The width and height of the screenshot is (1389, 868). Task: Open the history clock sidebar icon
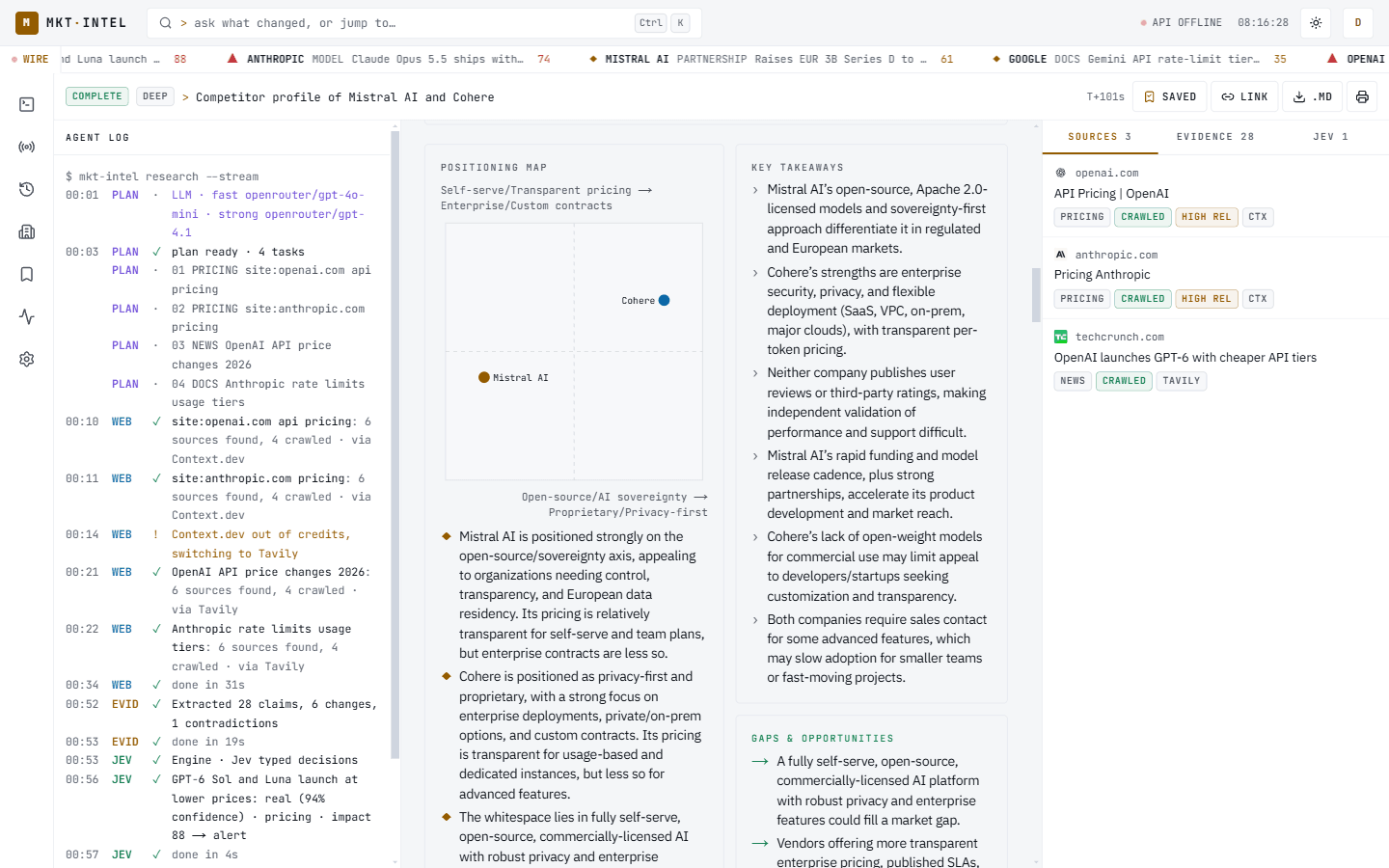tap(27, 189)
